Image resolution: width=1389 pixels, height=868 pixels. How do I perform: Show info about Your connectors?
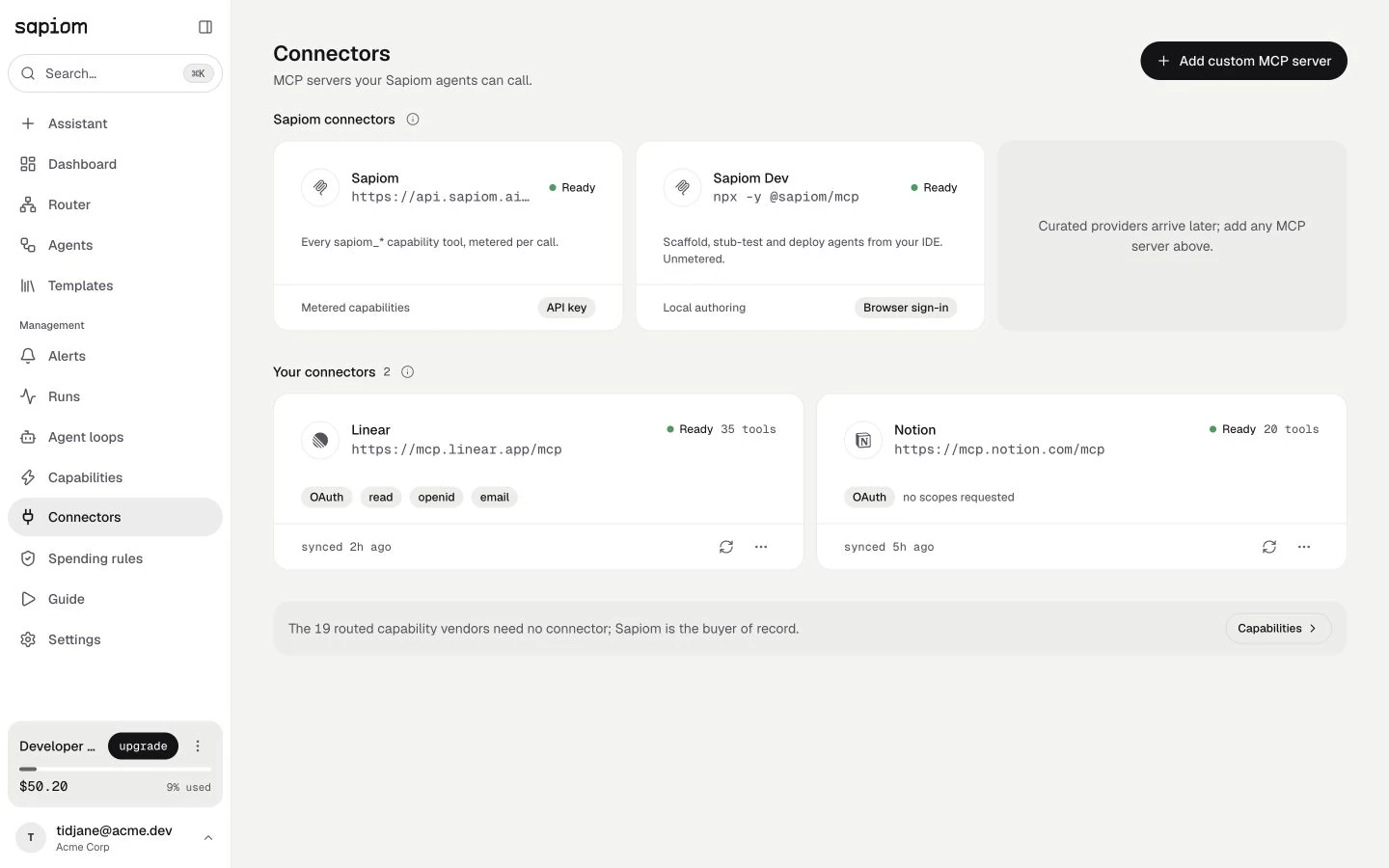[407, 372]
